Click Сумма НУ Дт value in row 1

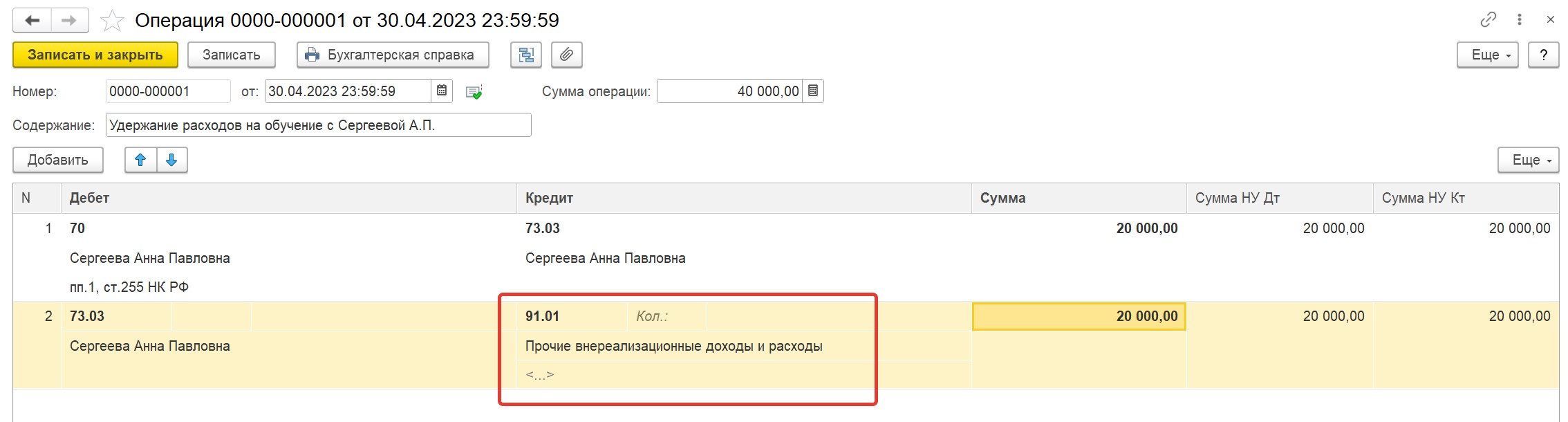pos(1334,228)
